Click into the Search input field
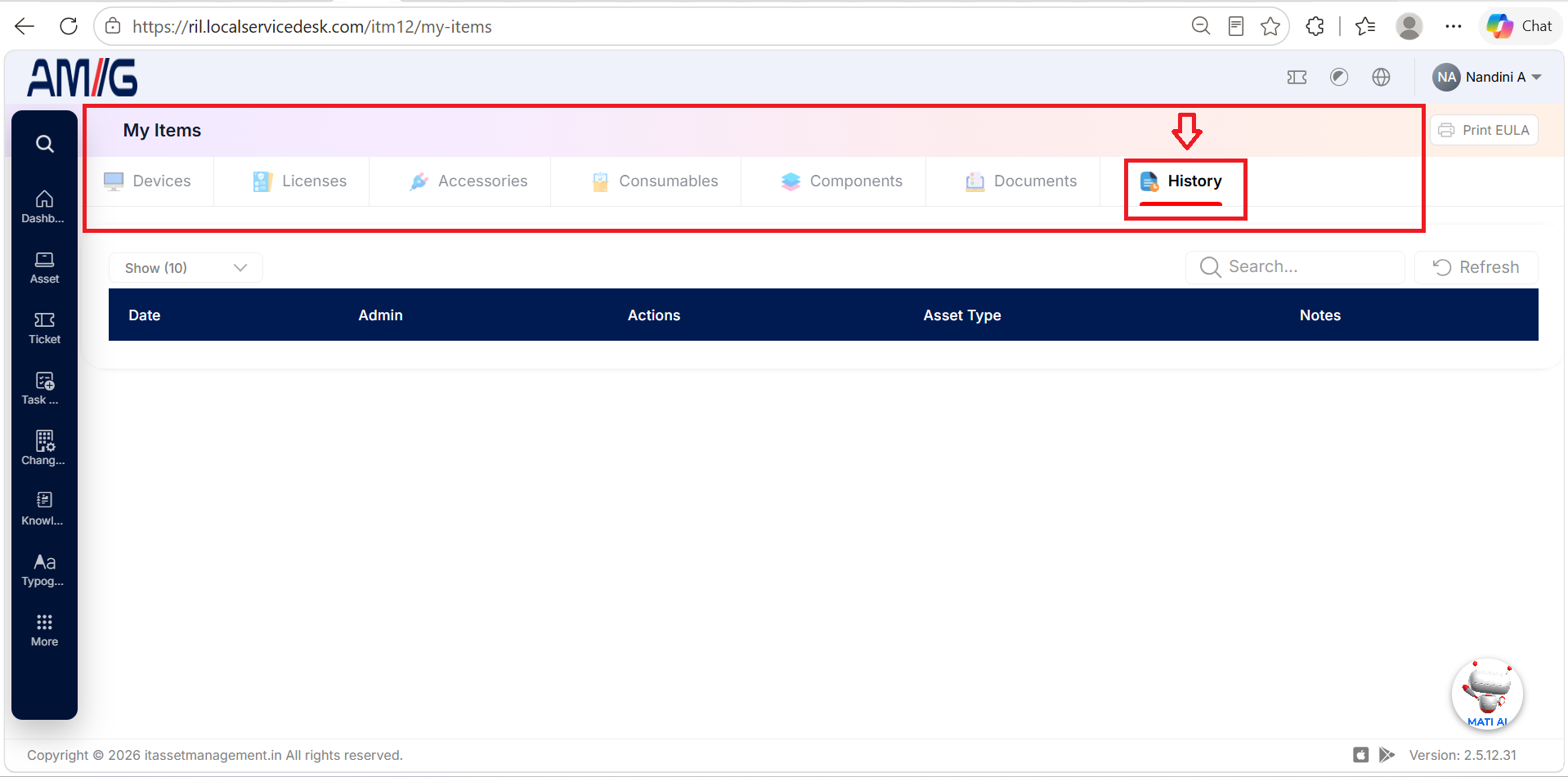Viewport: 1568px width, 777px height. (x=1295, y=267)
